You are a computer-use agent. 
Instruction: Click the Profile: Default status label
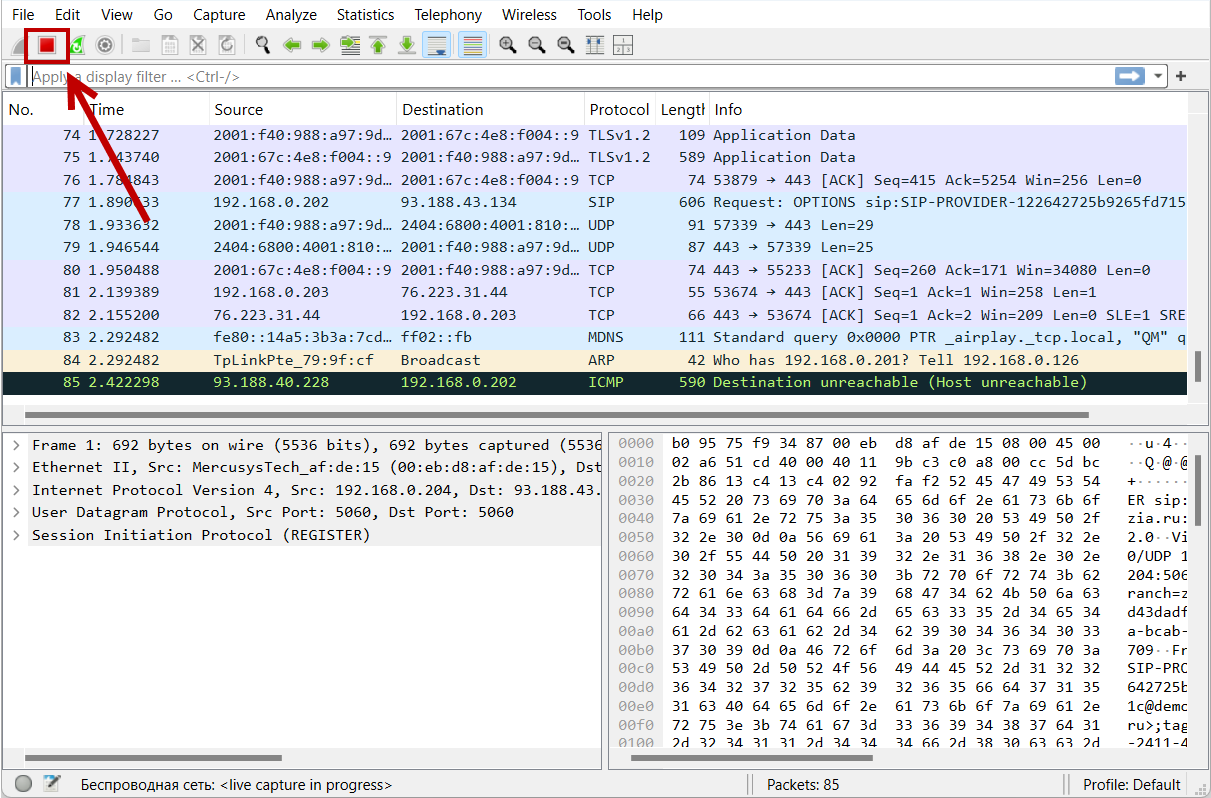click(1131, 785)
